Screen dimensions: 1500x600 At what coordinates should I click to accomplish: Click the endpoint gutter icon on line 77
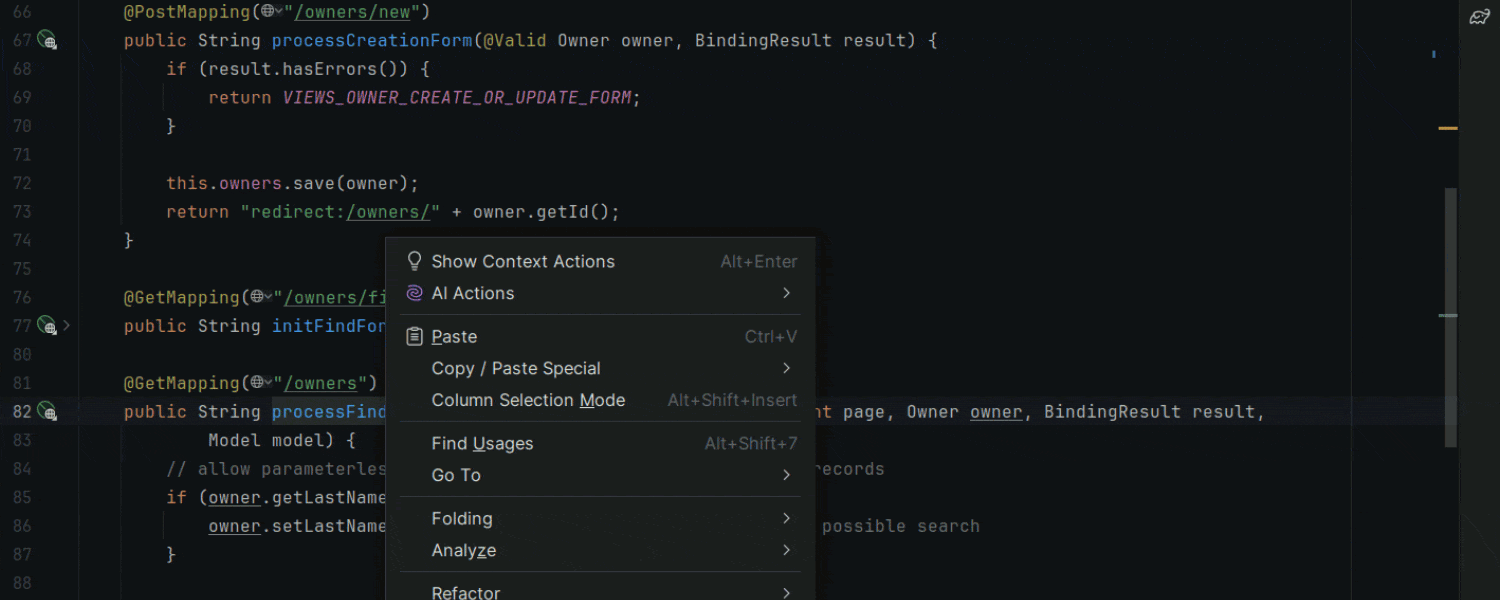[x=47, y=325]
